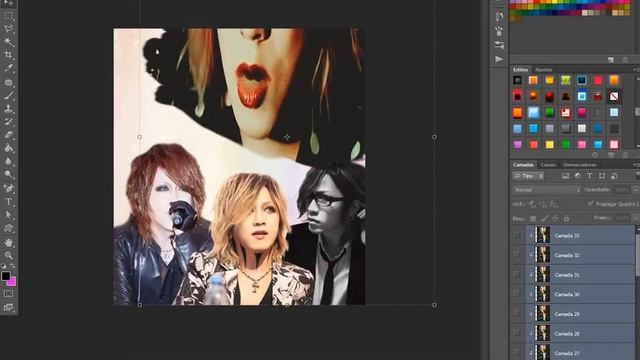This screenshot has width=640, height=360.
Task: Select the Crop tool
Action: [8, 55]
